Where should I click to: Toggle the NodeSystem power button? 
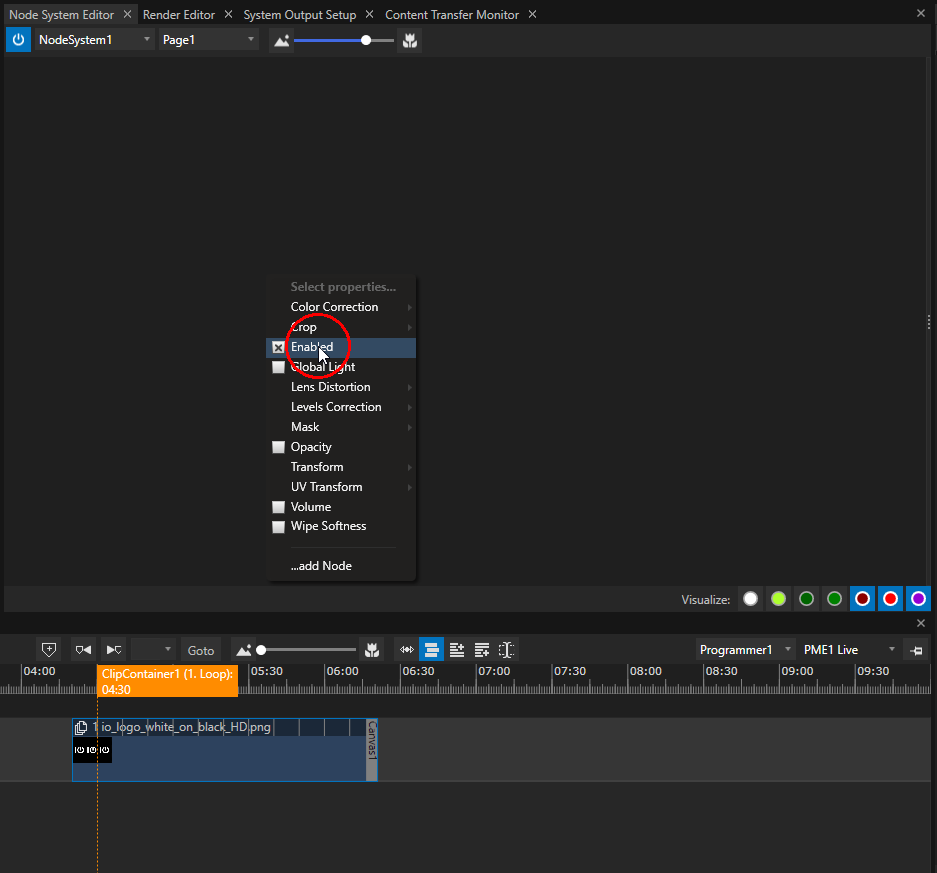pos(19,40)
